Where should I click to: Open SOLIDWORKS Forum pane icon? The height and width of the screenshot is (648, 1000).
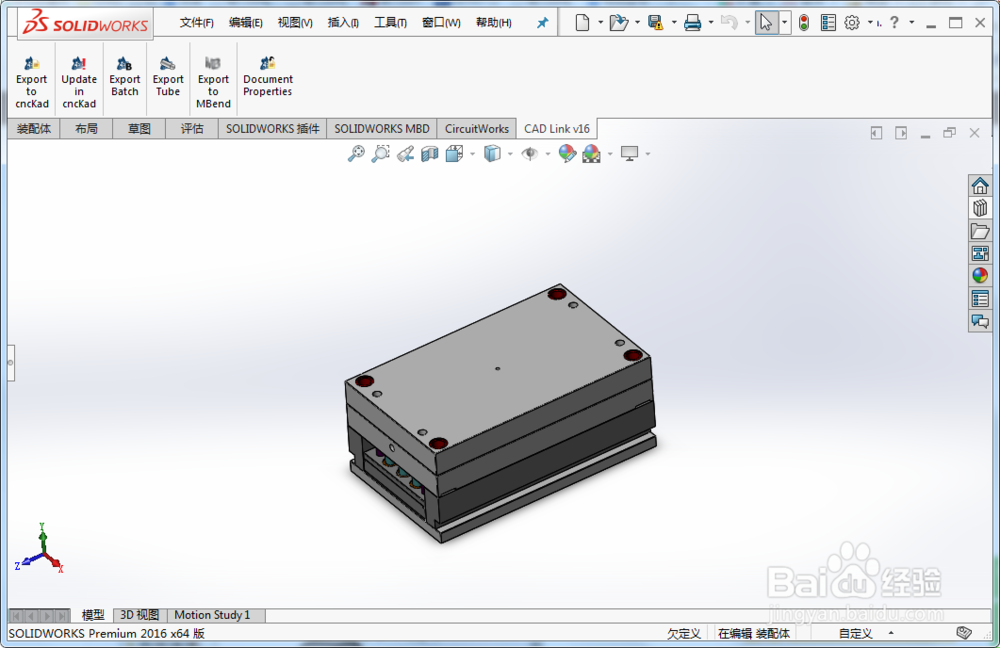980,321
